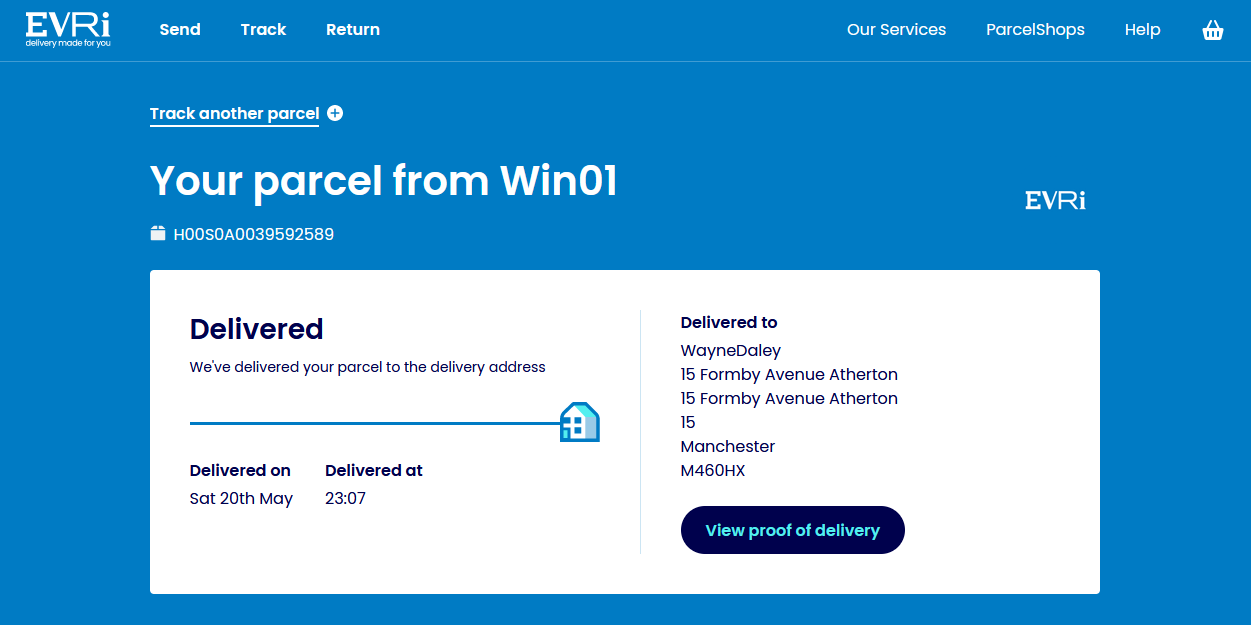Open the Help page
Screen dimensions: 1251x625
1142,30
